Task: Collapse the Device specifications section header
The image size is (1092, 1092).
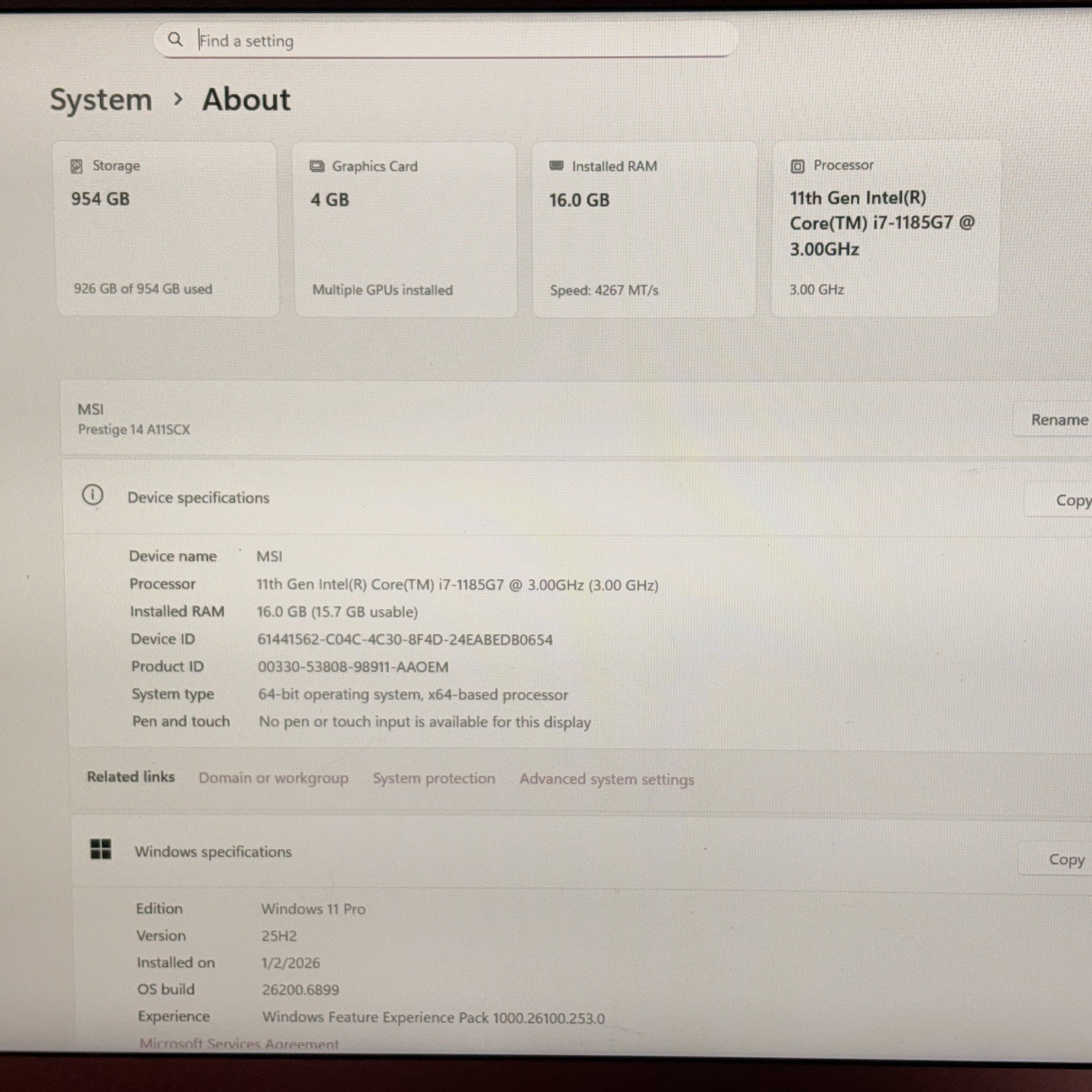Action: 577,498
